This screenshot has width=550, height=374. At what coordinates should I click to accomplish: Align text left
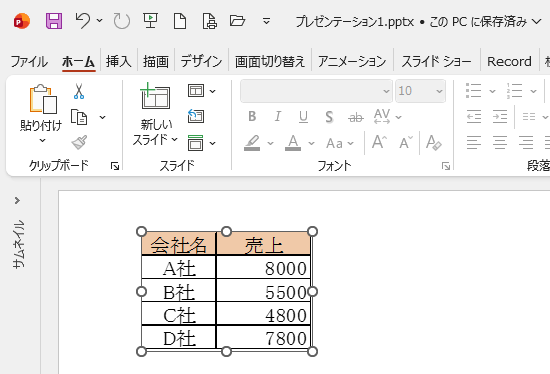pyautogui.click(x=474, y=142)
